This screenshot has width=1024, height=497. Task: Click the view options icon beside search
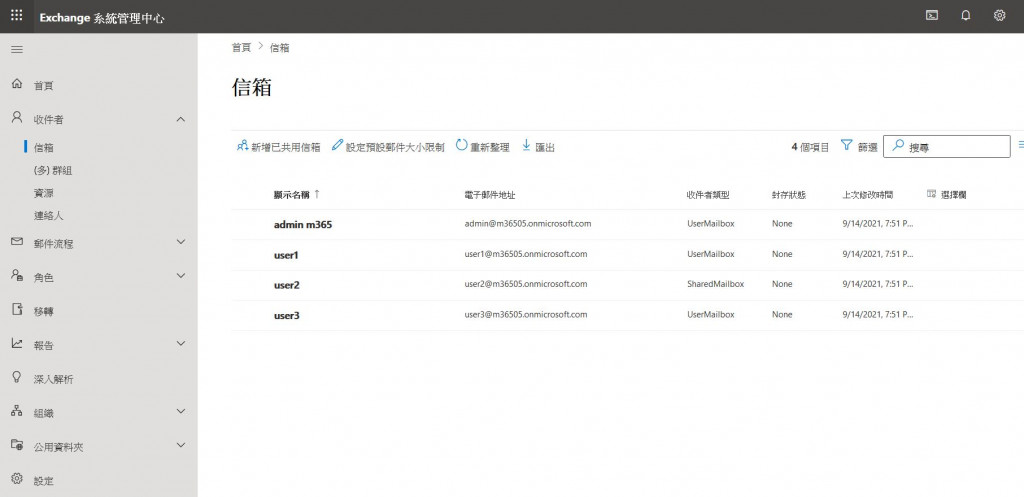[1020, 146]
